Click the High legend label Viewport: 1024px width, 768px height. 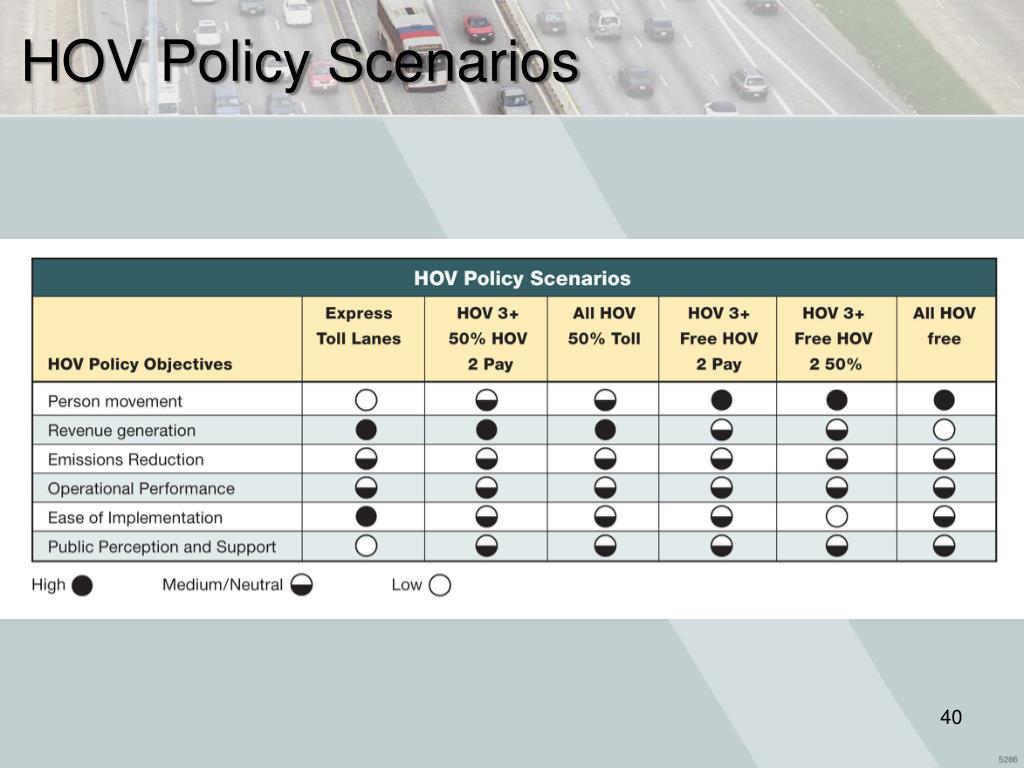point(48,584)
